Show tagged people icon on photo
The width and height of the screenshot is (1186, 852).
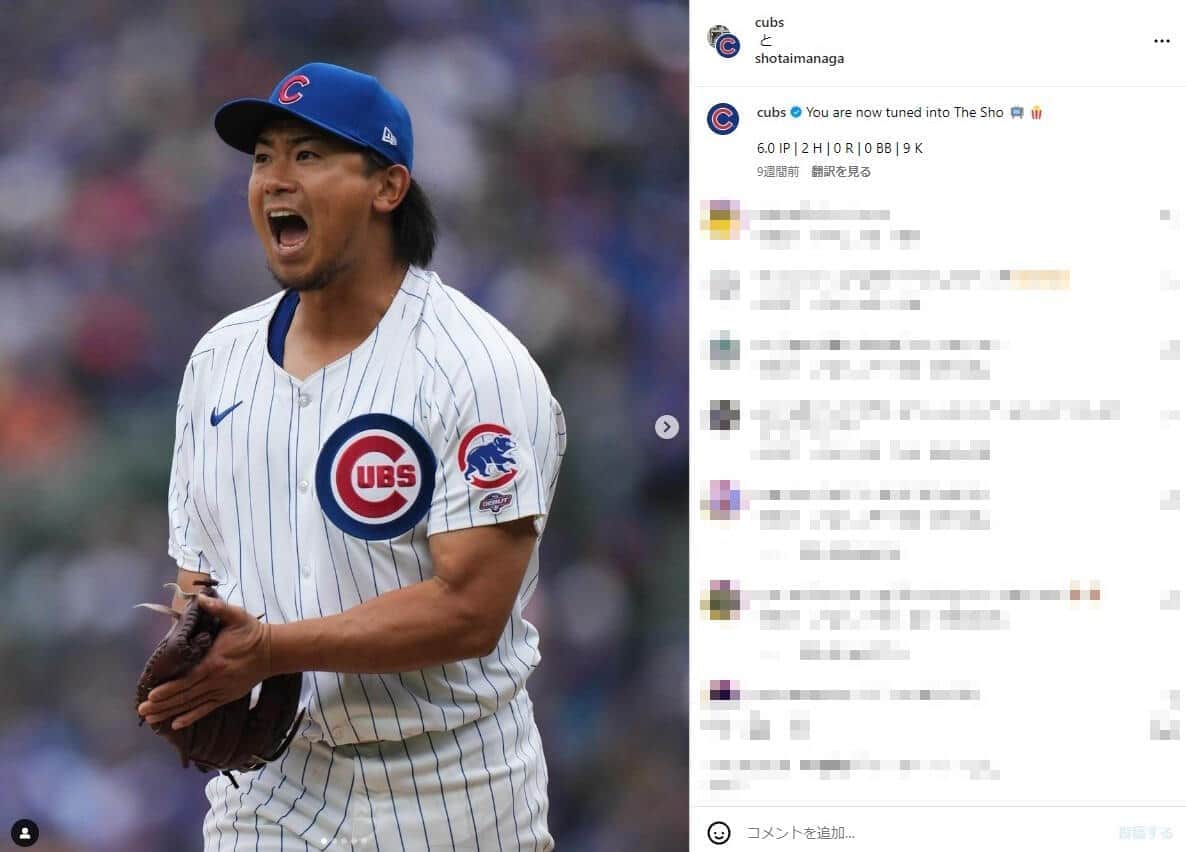(x=25, y=832)
